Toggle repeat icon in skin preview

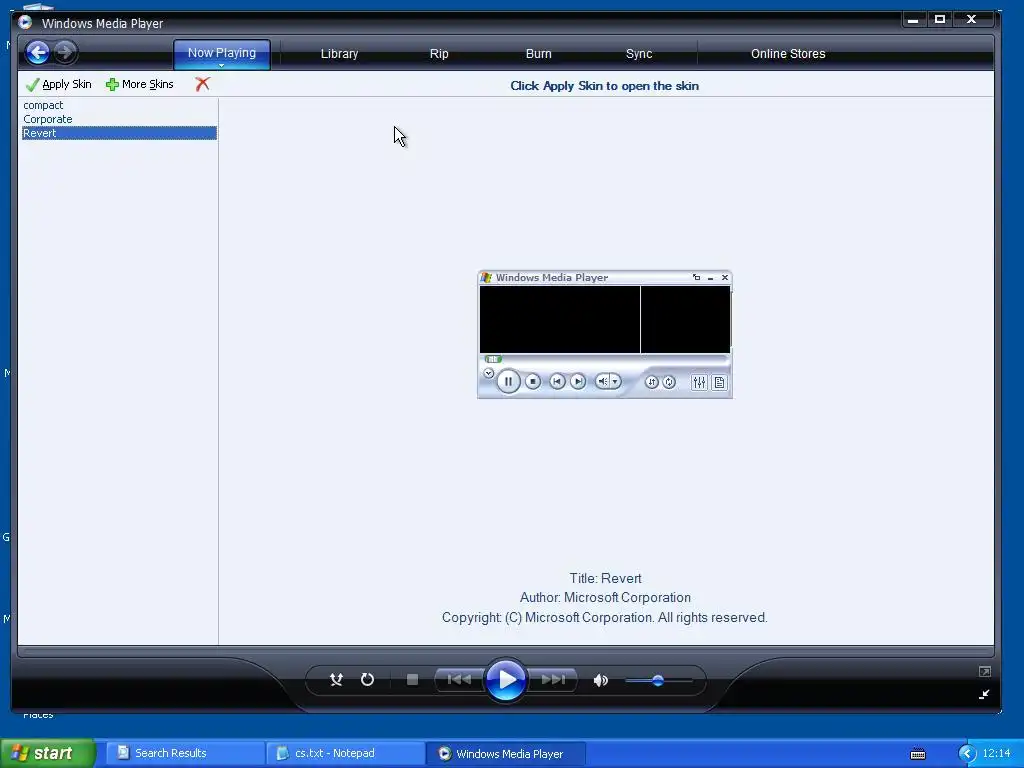coord(669,382)
